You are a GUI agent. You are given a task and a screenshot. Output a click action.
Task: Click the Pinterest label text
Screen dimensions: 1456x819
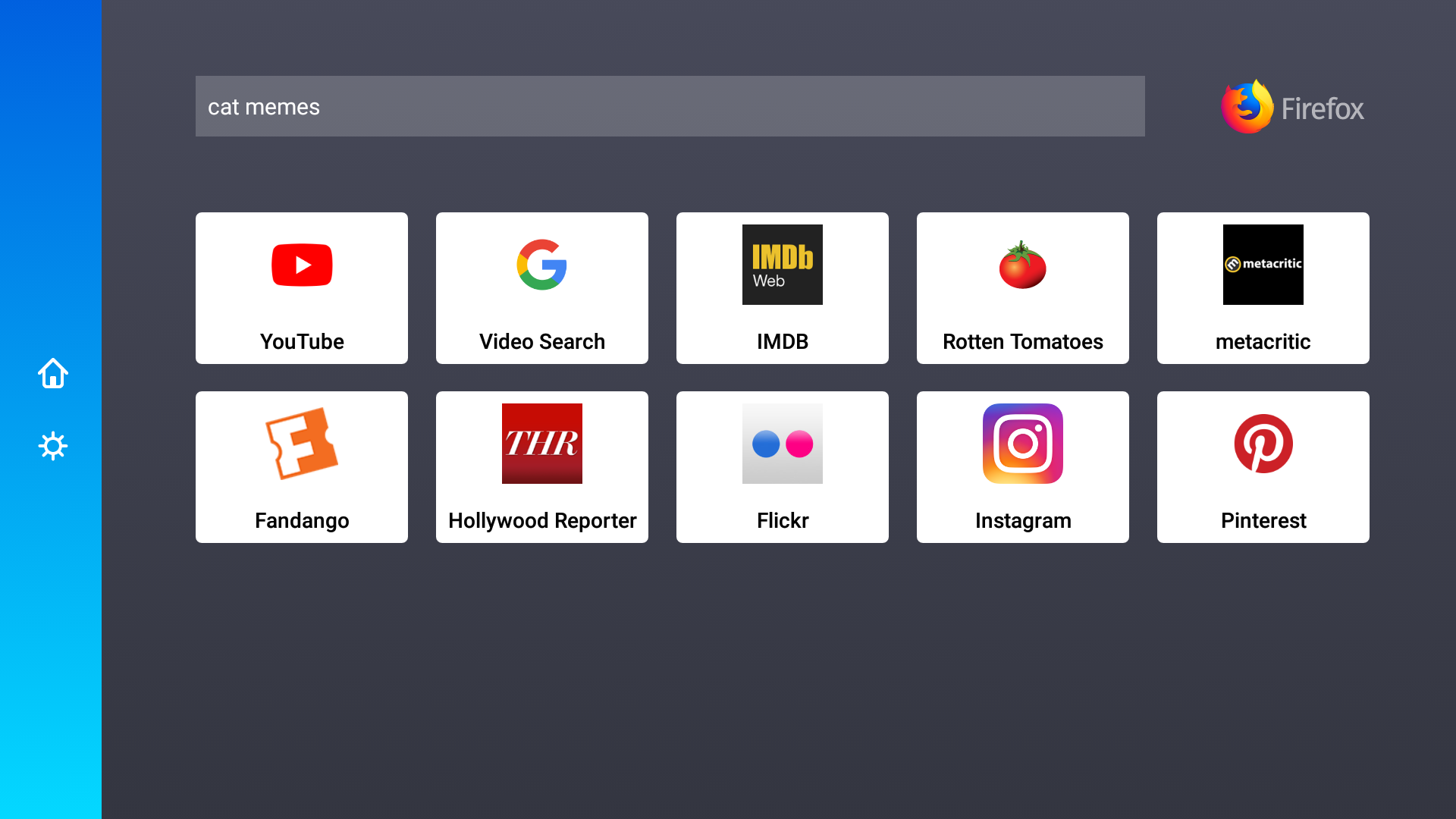[1263, 521]
